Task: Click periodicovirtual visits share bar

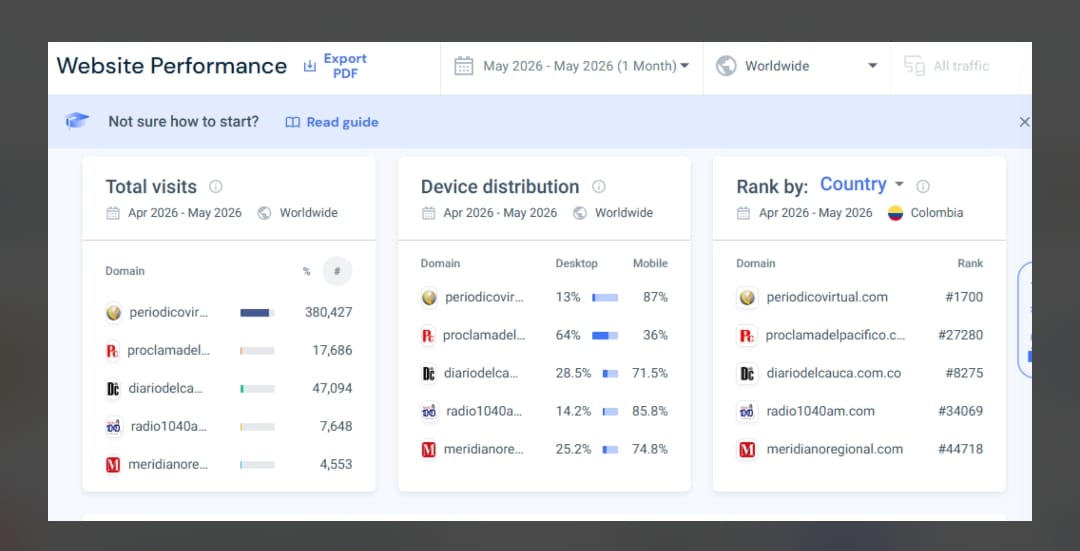Action: (x=257, y=313)
